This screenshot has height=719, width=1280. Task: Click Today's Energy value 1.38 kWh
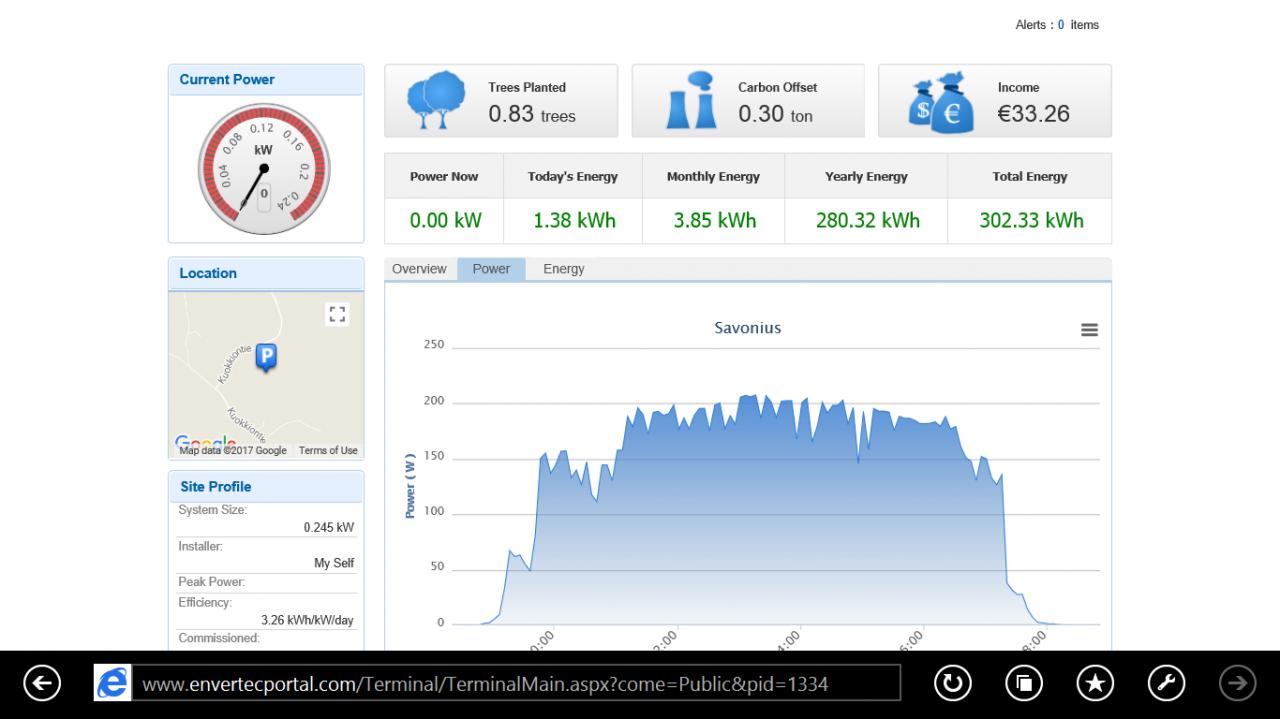574,221
